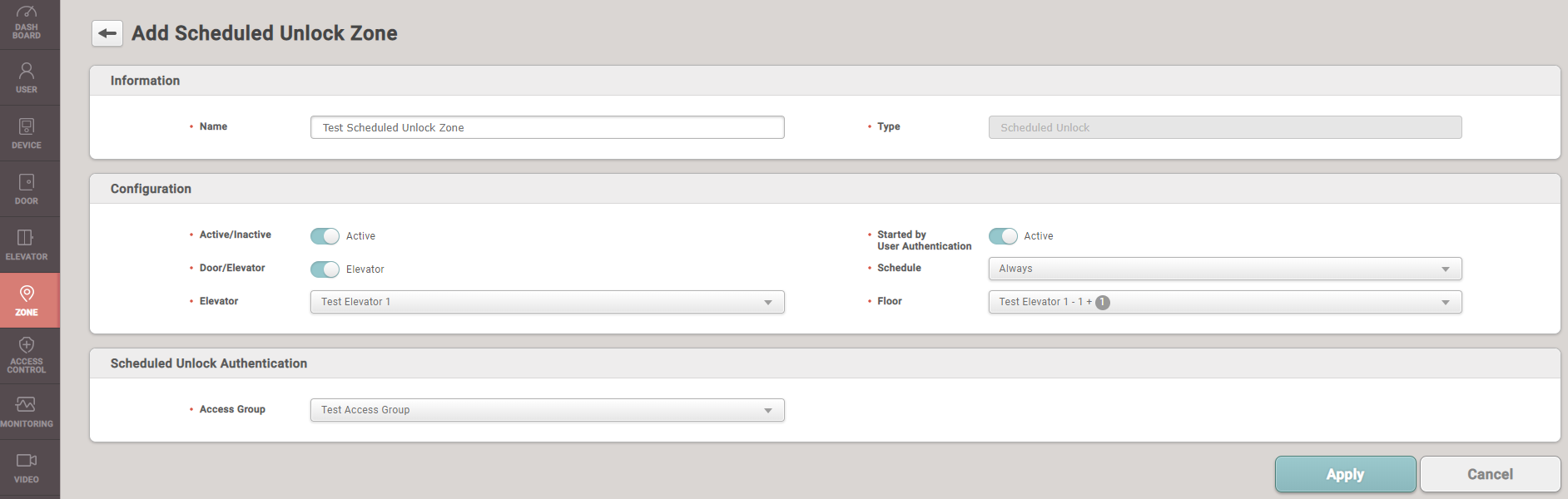Select the Zone menu item
The image size is (1568, 499).
click(27, 300)
